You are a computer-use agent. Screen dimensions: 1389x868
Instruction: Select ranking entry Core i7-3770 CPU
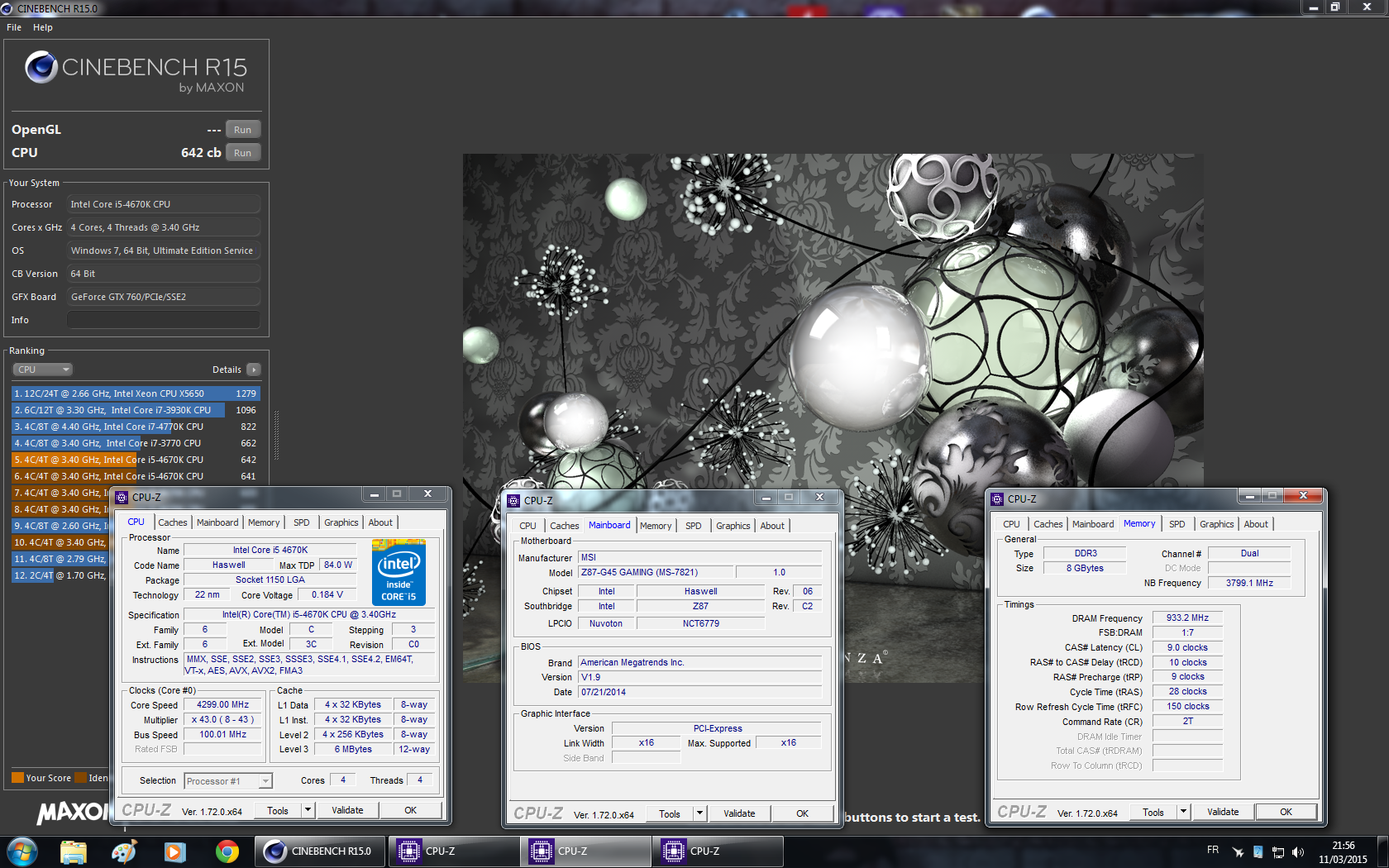click(136, 443)
